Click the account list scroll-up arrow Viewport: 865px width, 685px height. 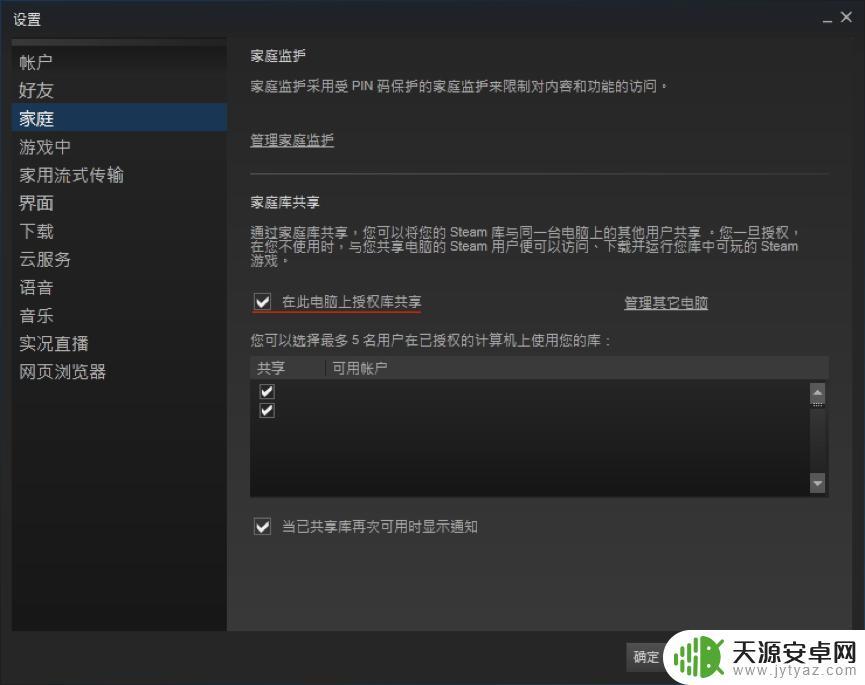818,393
